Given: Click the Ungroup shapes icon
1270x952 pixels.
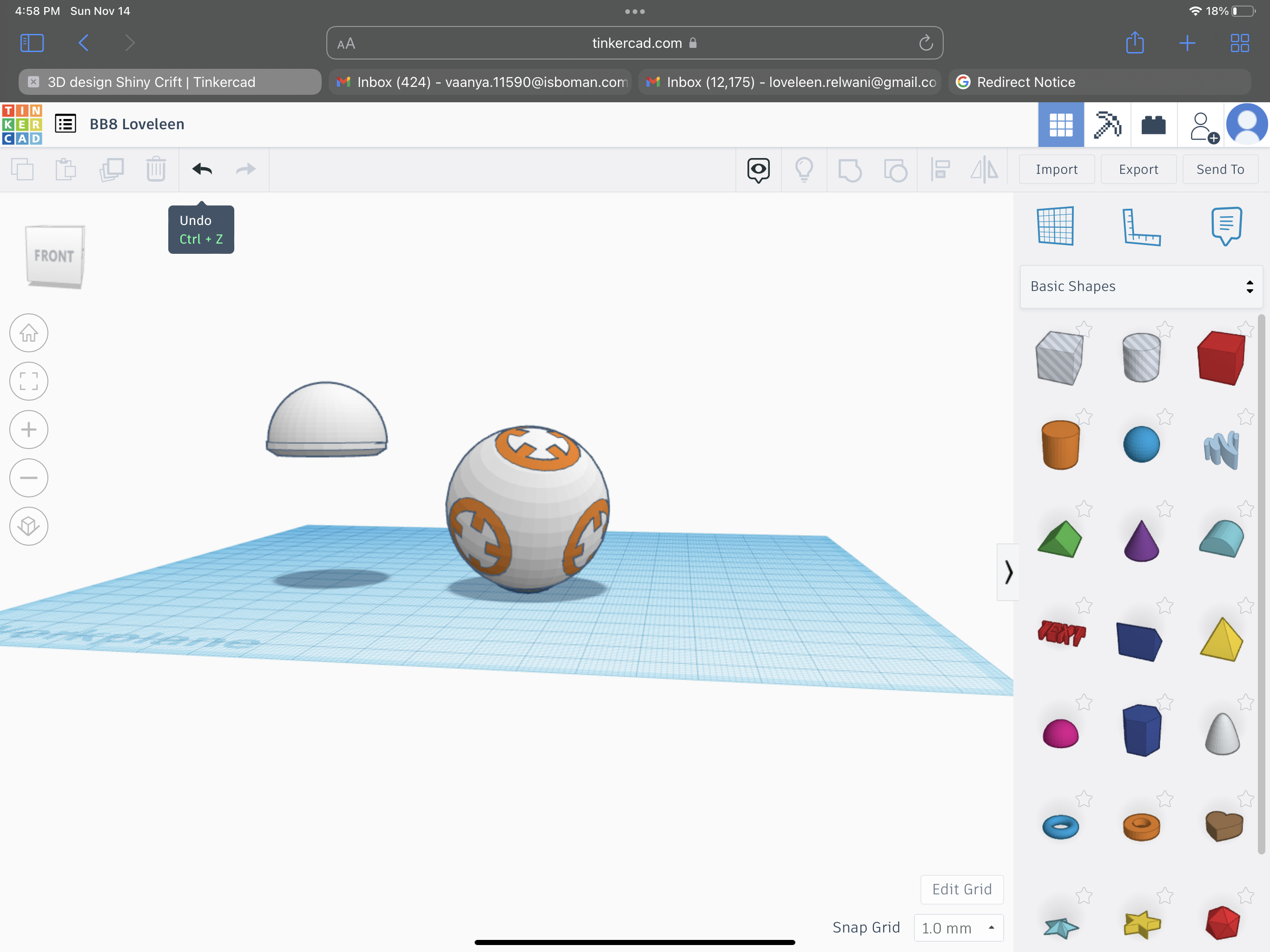Looking at the screenshot, I should (895, 170).
